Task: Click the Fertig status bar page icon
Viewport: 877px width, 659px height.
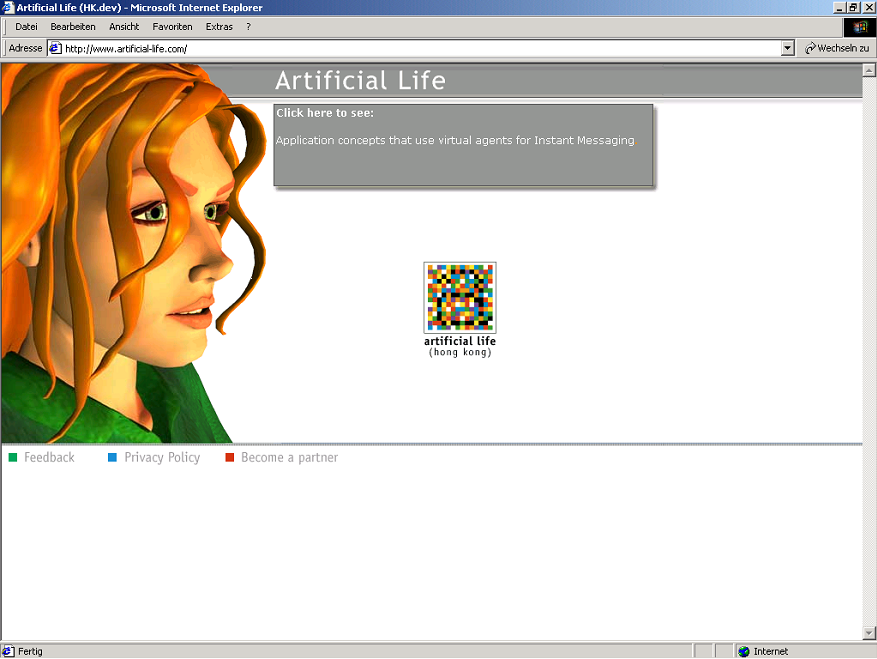Action: 8,651
